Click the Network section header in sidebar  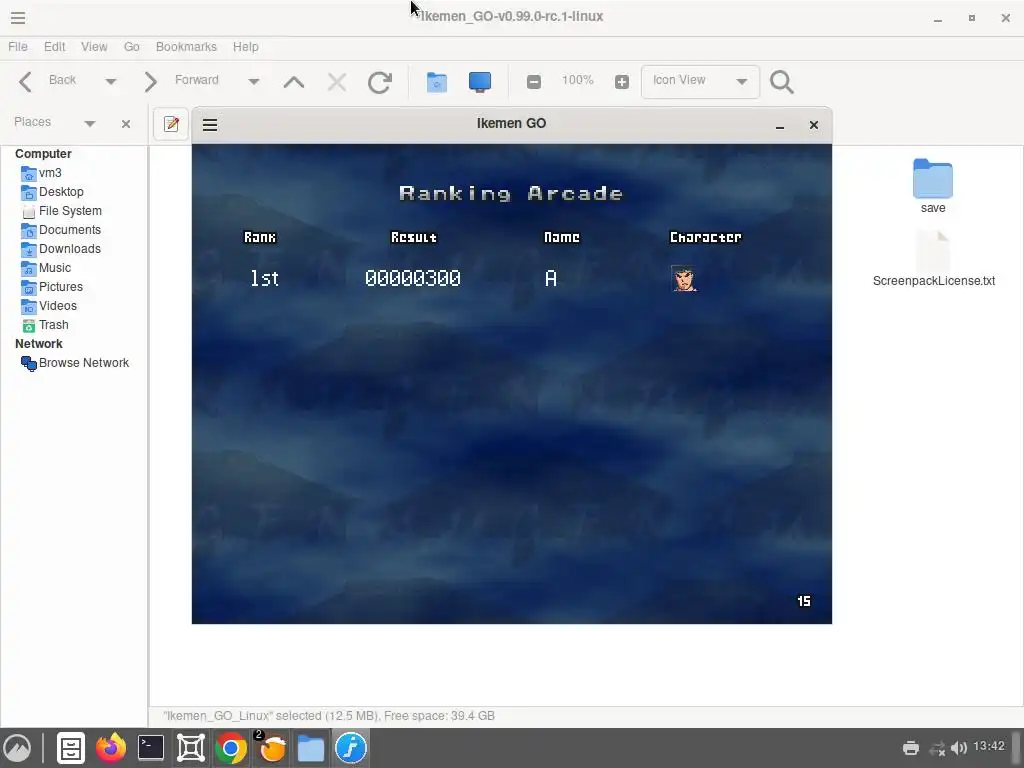coord(39,344)
